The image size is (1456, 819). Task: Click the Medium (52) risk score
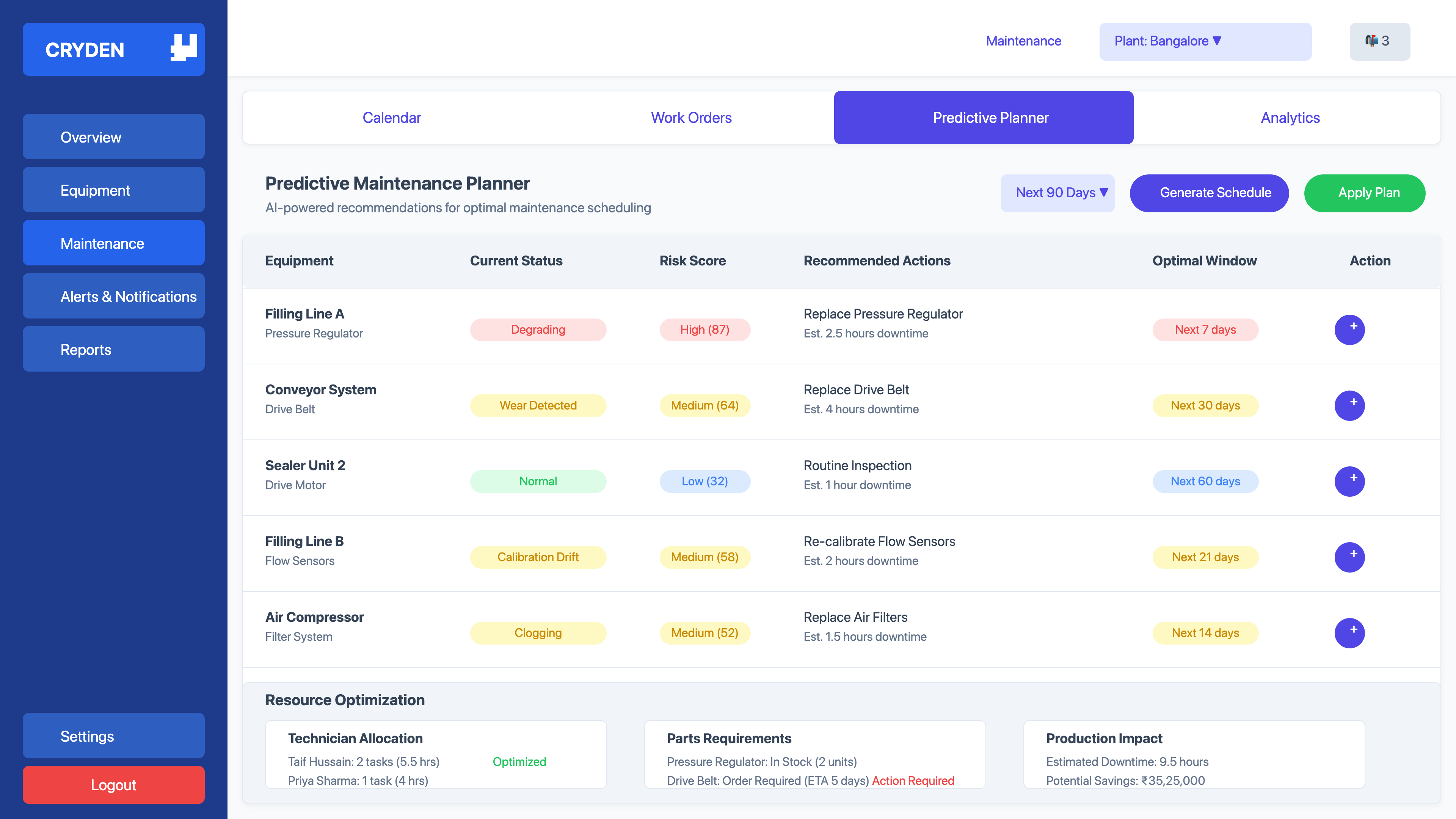point(705,632)
